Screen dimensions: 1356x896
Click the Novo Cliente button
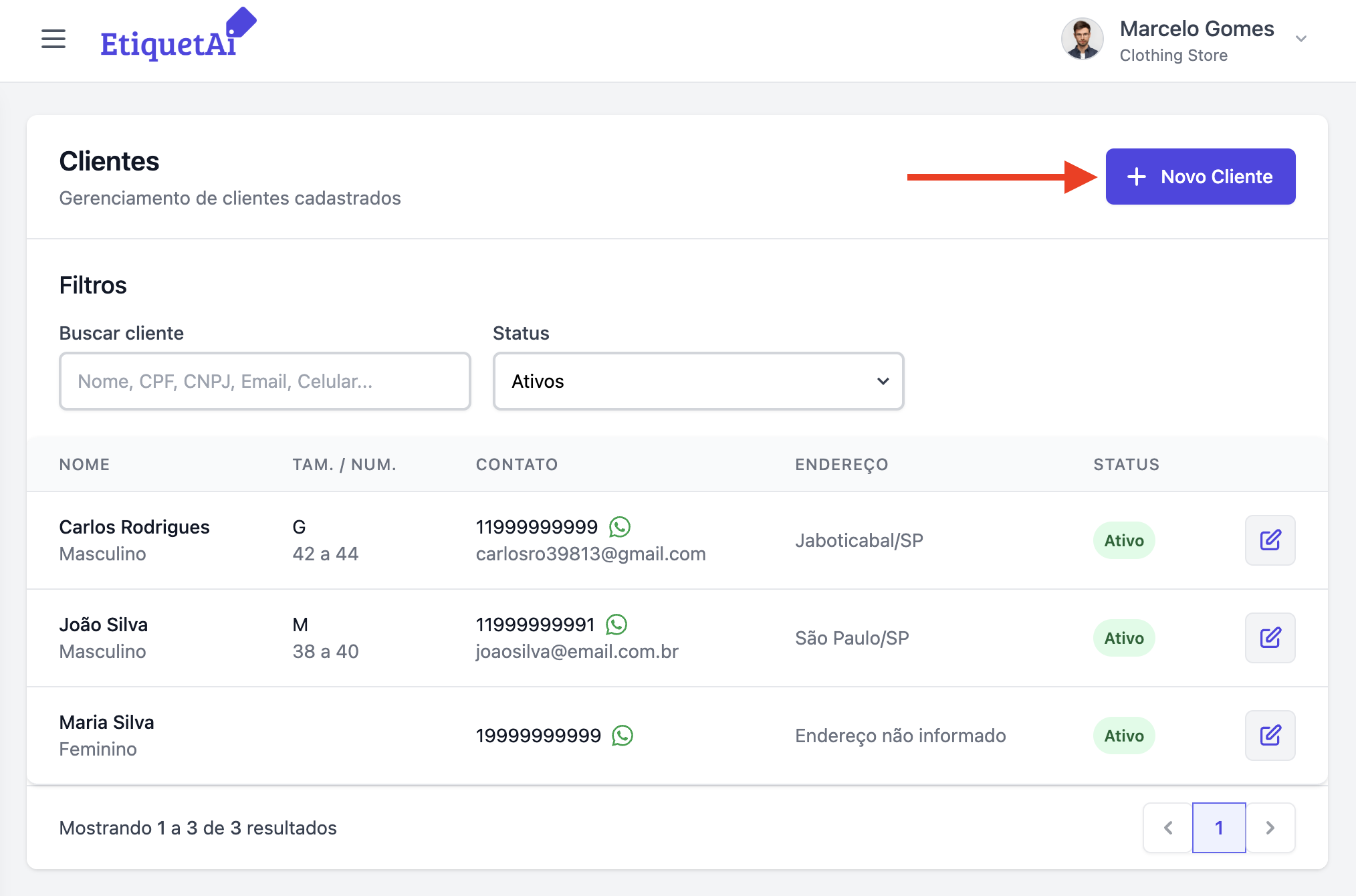tap(1200, 177)
